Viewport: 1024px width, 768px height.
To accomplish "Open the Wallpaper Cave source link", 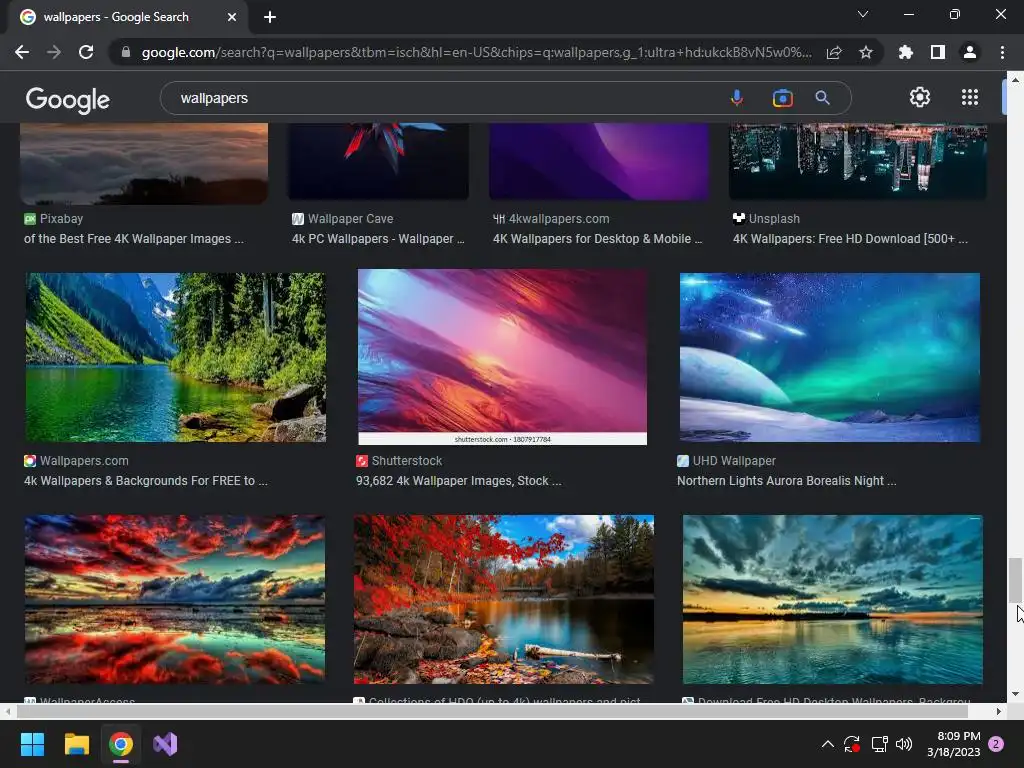I will point(343,219).
